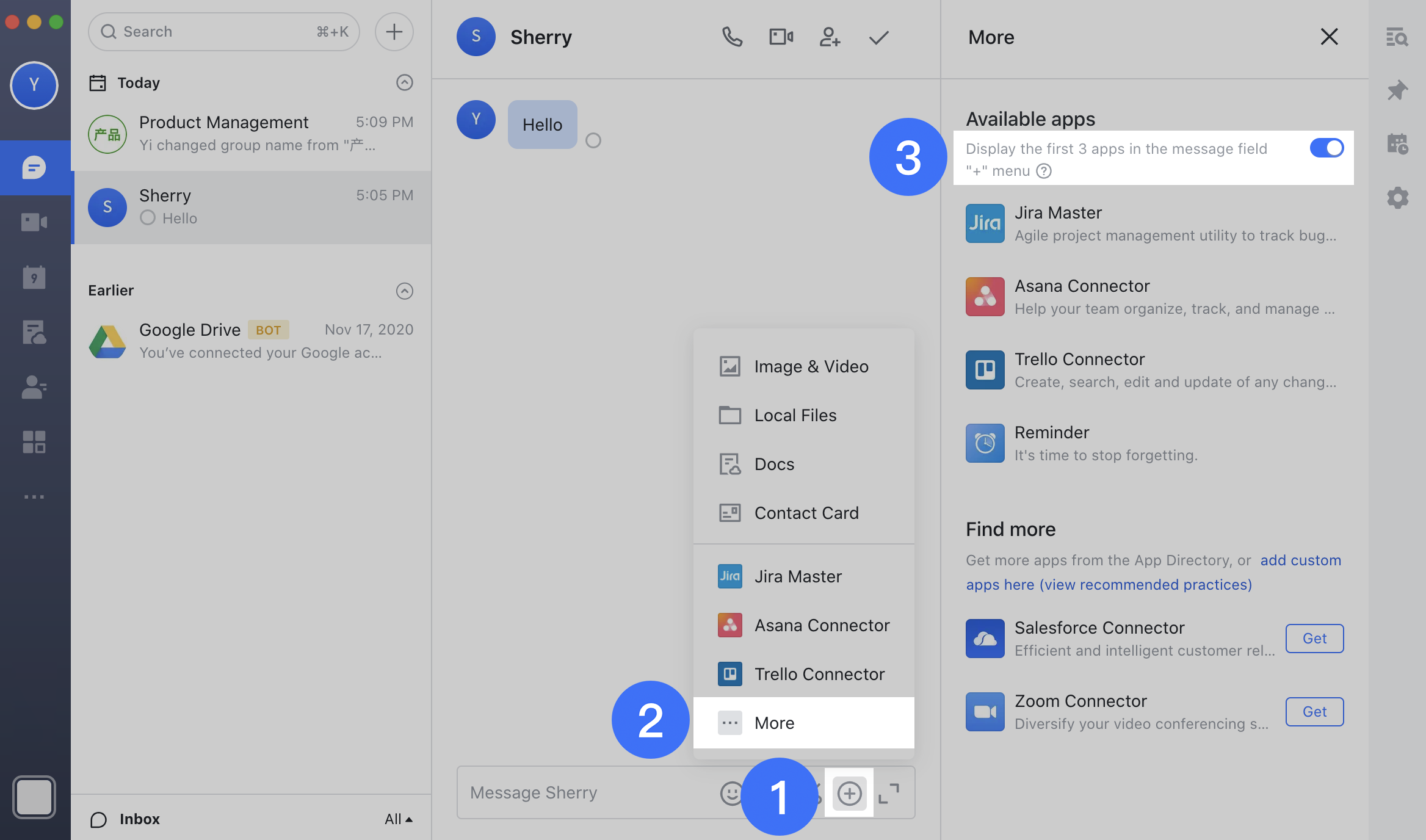Image resolution: width=1426 pixels, height=840 pixels.
Task: Collapse the Today chat section
Action: (404, 82)
